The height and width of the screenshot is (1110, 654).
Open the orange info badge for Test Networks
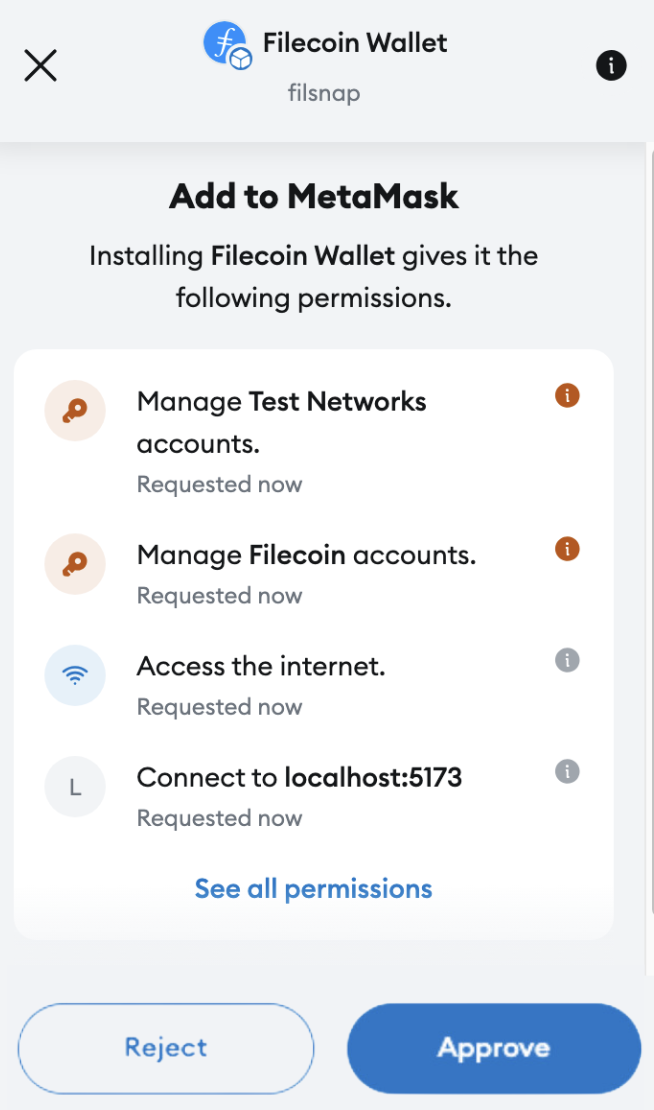pos(566,395)
